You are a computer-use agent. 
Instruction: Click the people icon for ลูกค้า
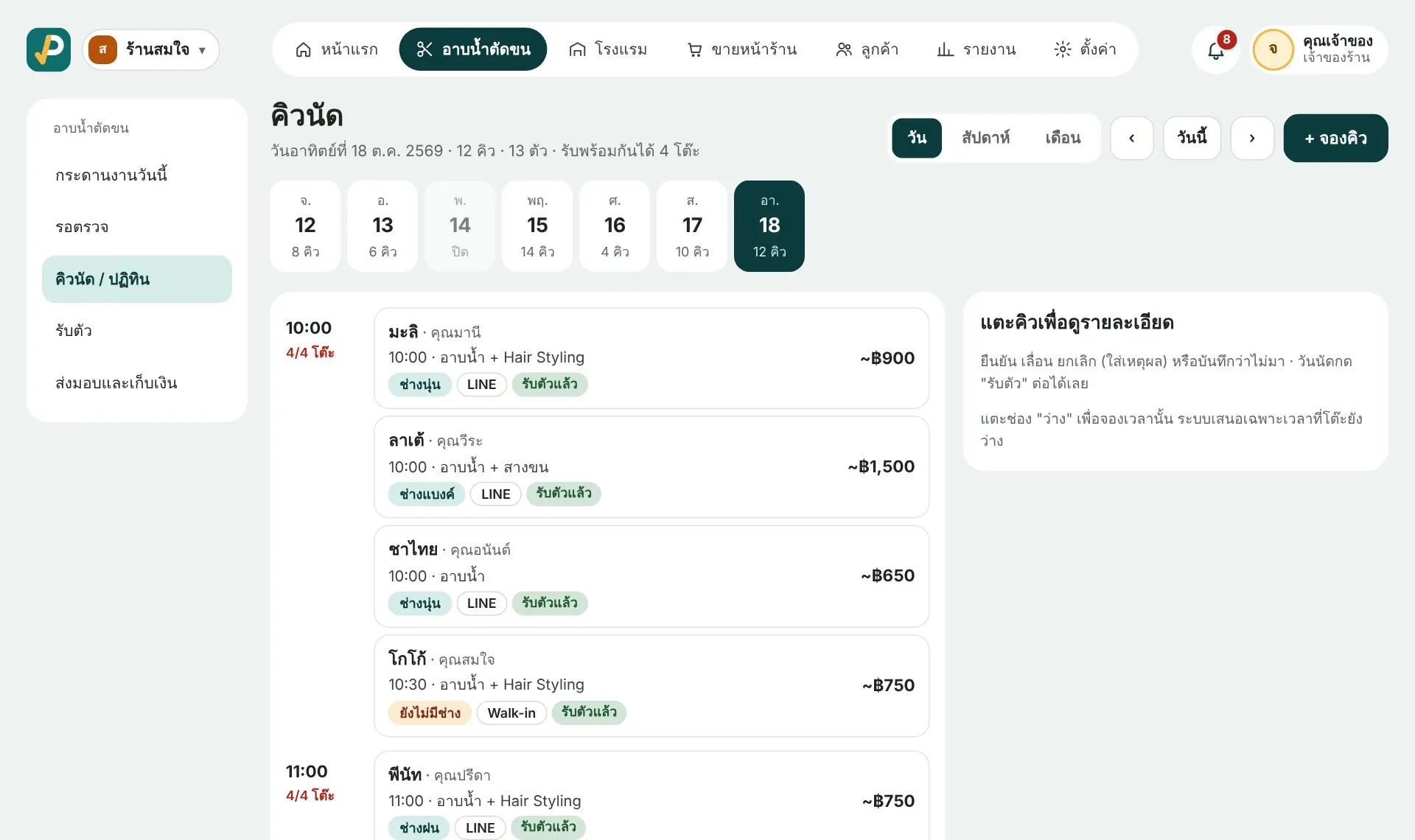(844, 49)
